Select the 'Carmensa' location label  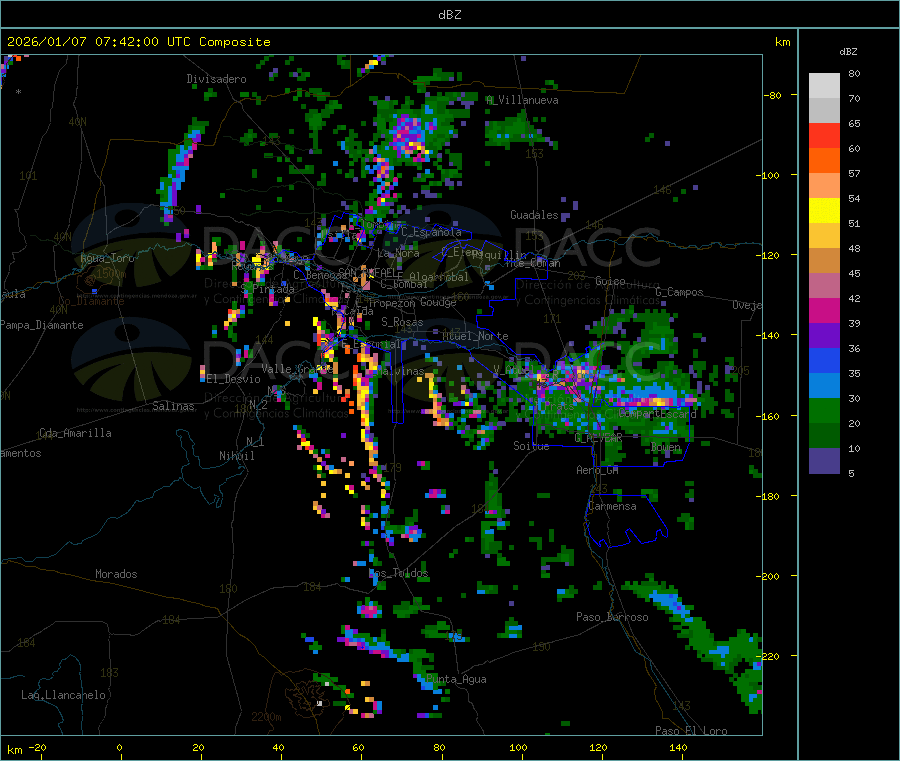coord(612,506)
